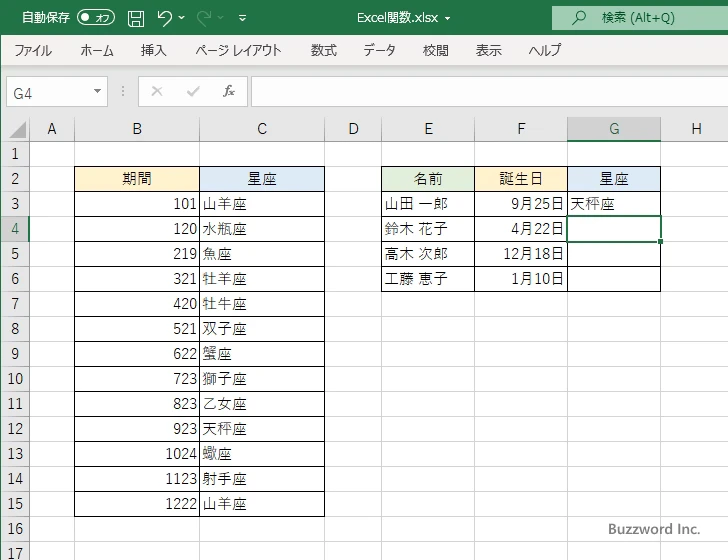Select the 高木 次郎 cell
The height and width of the screenshot is (560, 728).
[x=428, y=254]
